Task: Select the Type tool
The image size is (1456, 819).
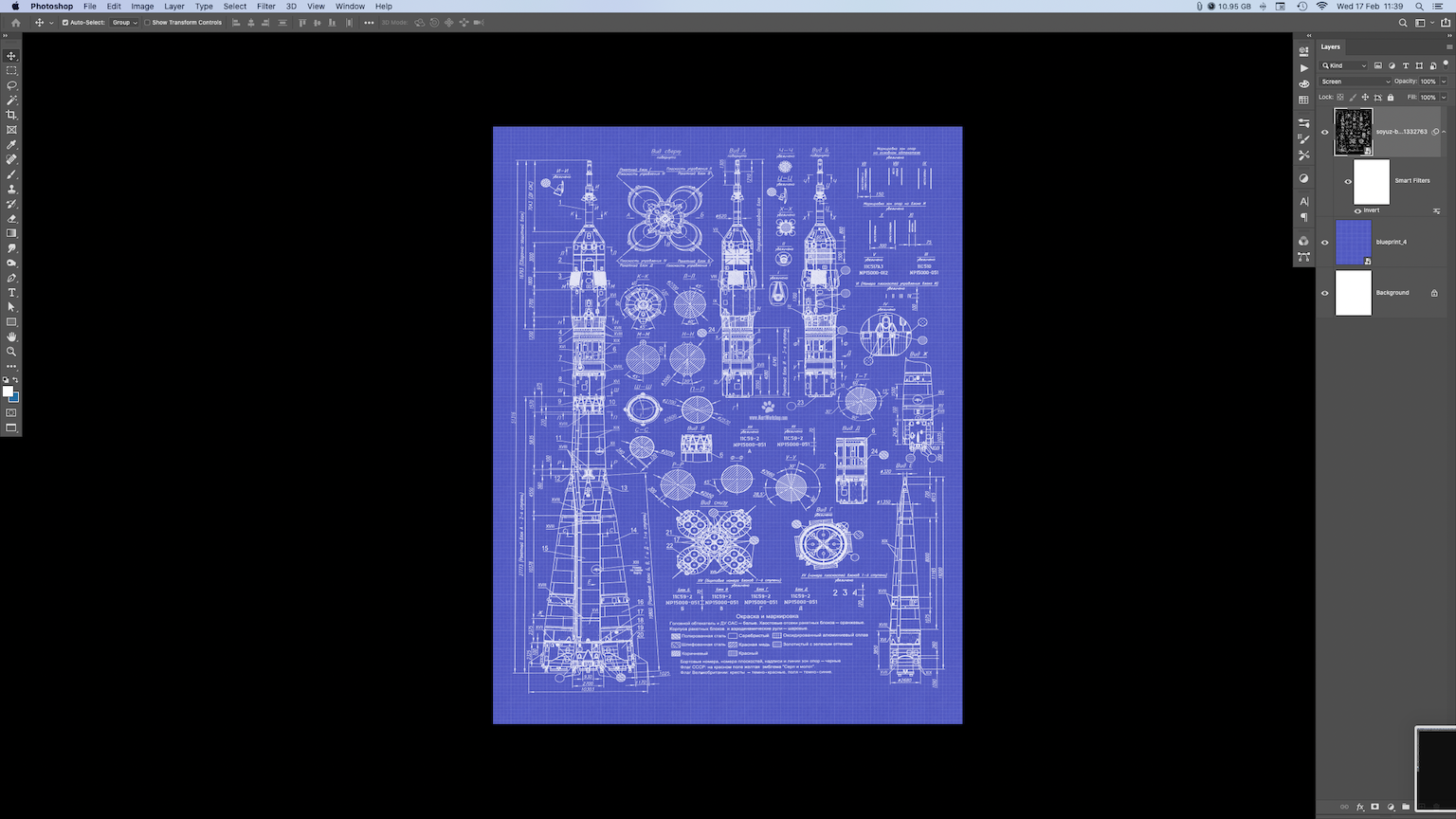Action: [11, 293]
